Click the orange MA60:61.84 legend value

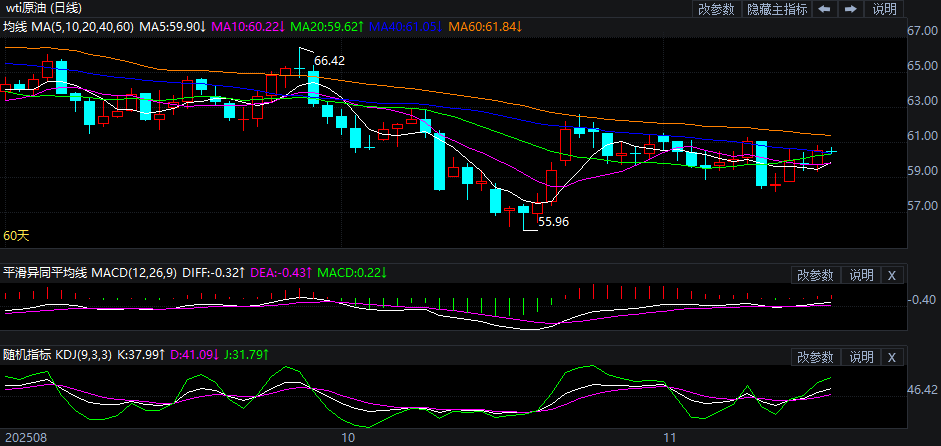(x=485, y=26)
